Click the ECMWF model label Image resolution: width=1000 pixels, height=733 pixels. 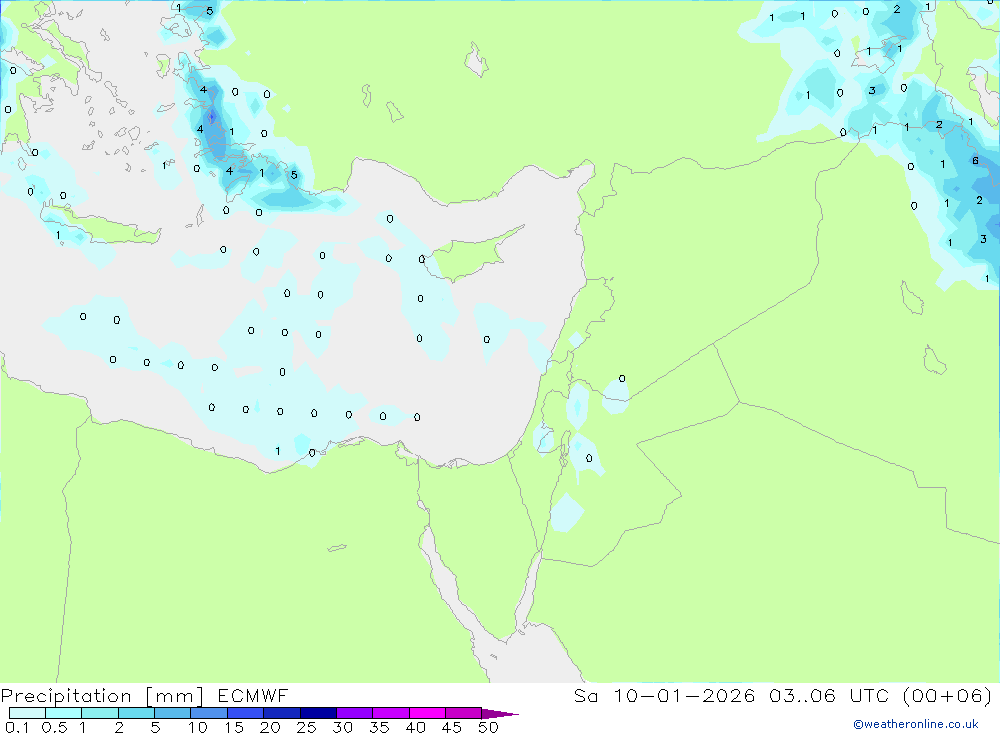point(253,695)
